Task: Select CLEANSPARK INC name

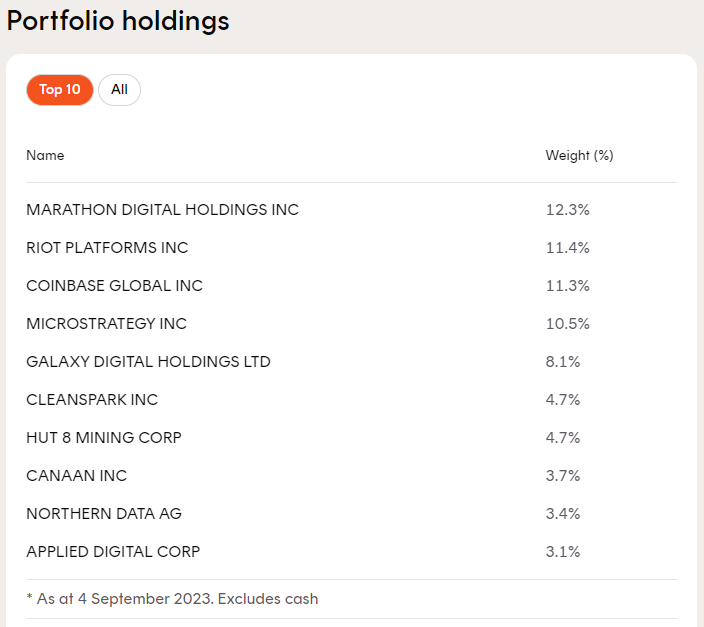Action: (92, 400)
